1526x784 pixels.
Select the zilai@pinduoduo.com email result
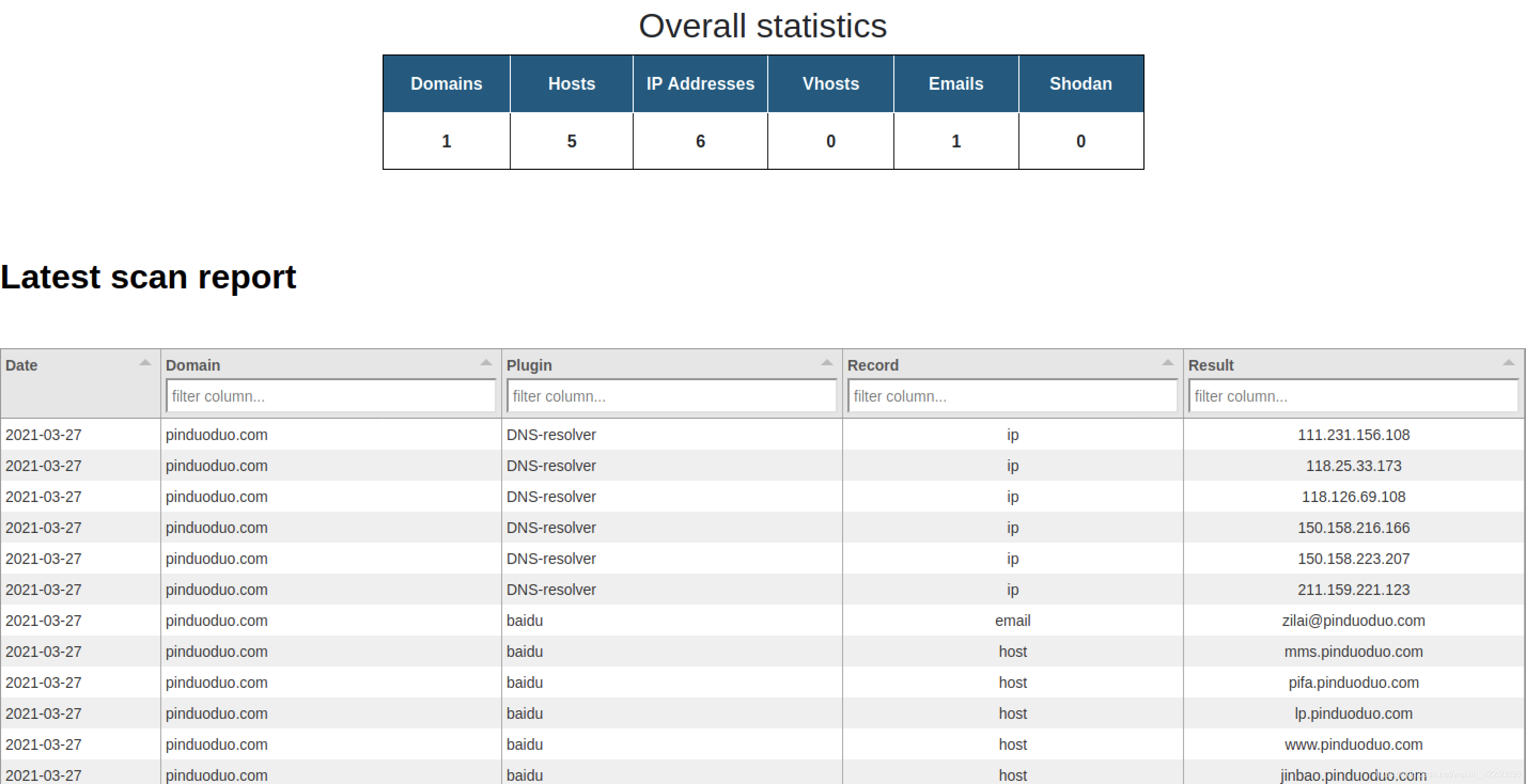[x=1353, y=621]
